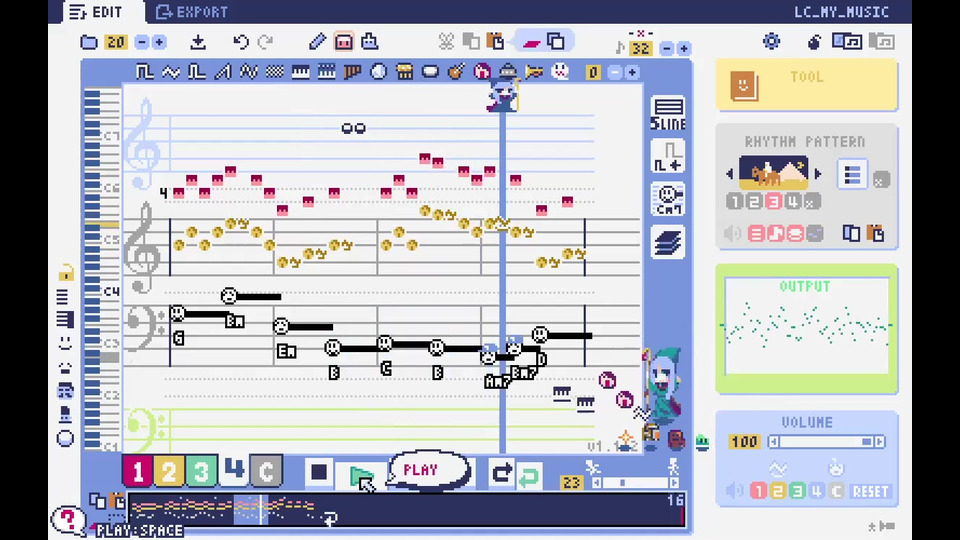Click the camel rhythm pattern thumbnail

coord(773,173)
